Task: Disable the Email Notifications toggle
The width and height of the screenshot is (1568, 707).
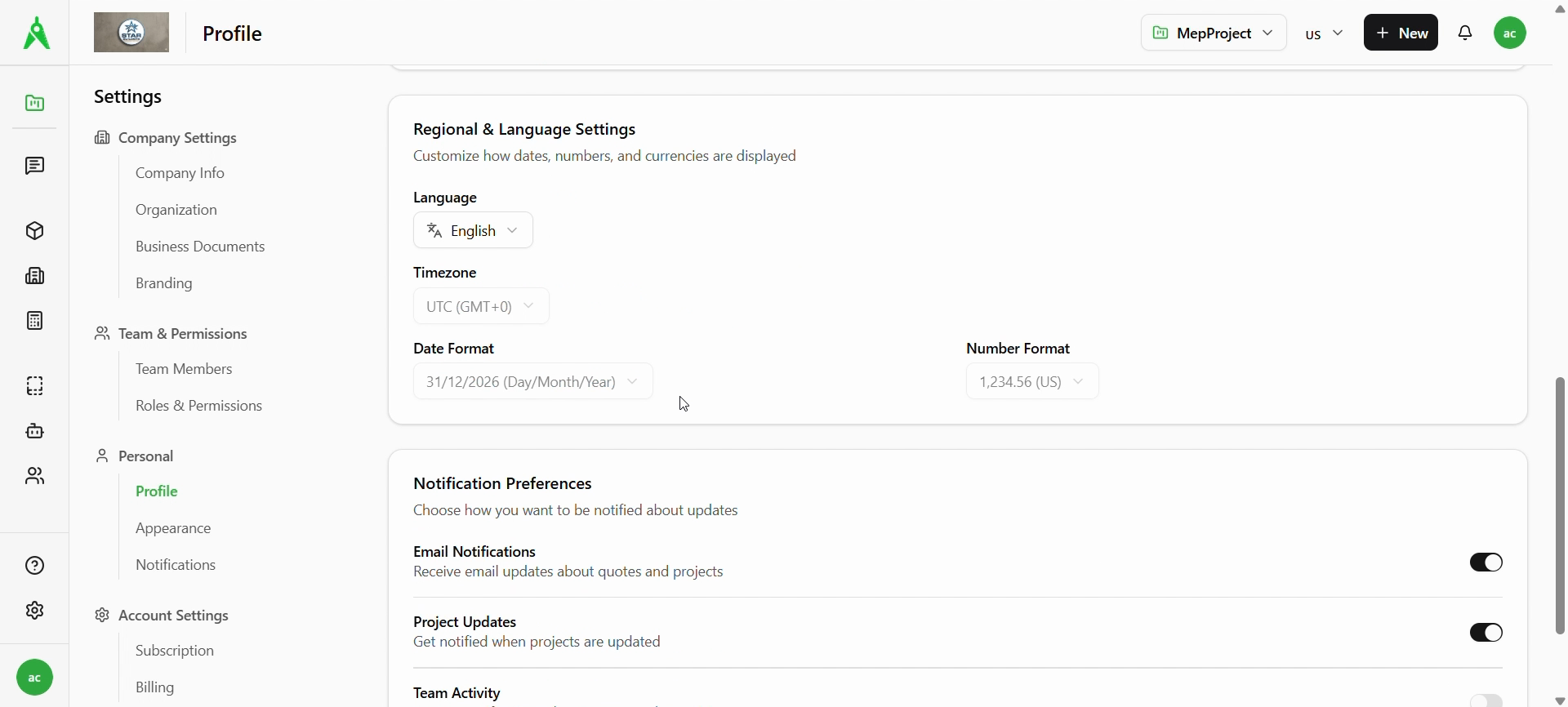Action: click(x=1486, y=562)
